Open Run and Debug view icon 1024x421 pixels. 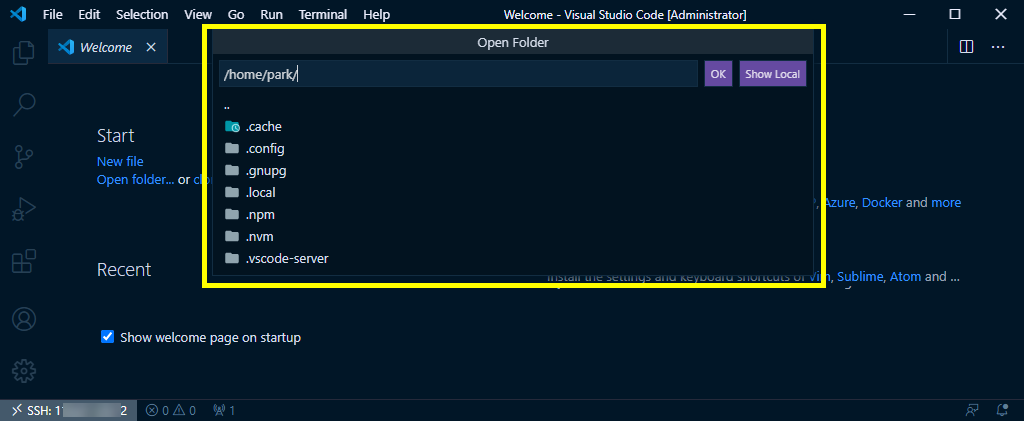tap(24, 210)
